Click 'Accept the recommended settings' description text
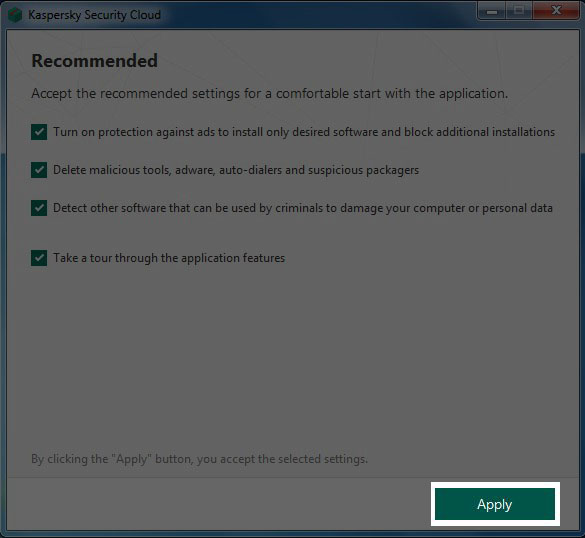 coord(270,94)
